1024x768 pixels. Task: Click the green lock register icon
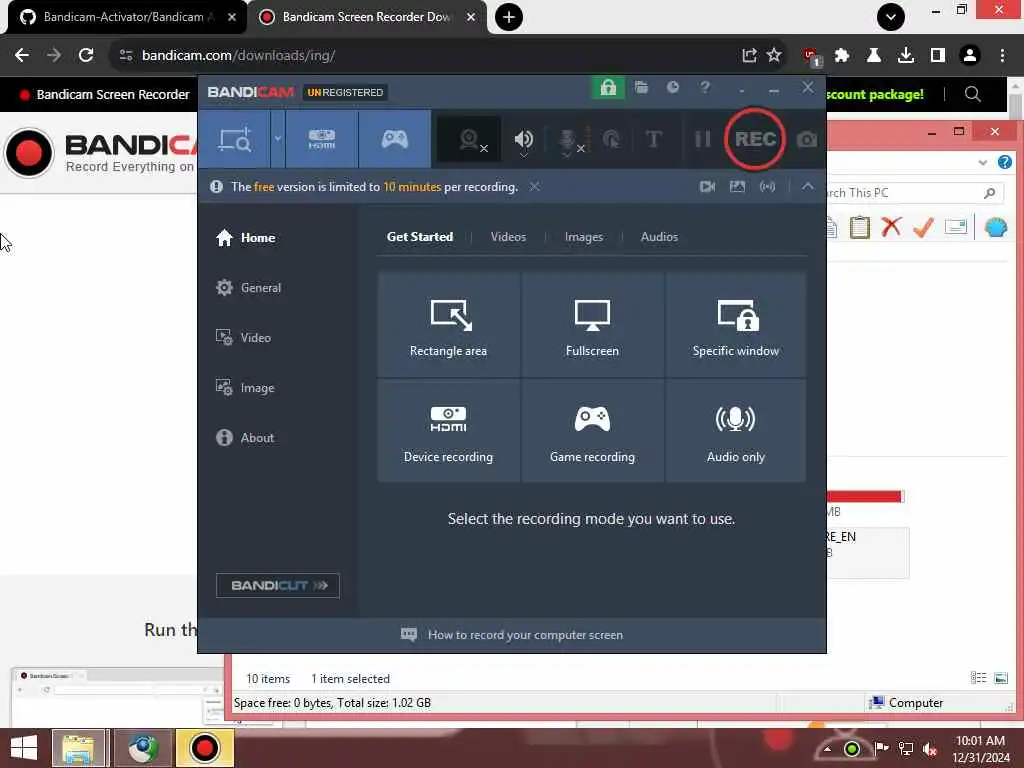pos(608,88)
